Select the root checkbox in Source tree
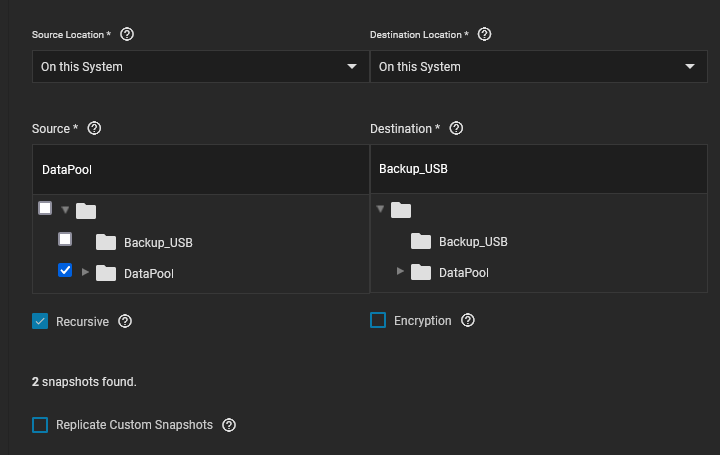Viewport: 720px width, 455px height. coord(45,208)
